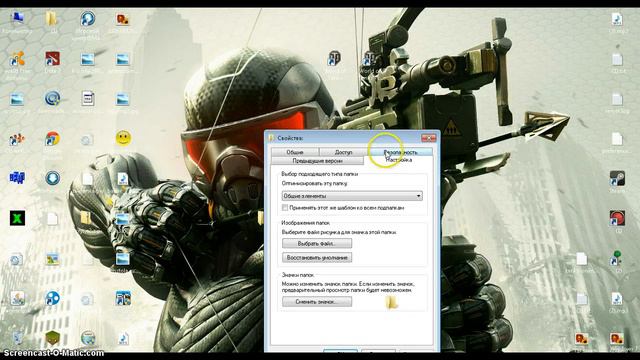Open the 'Общие элементы' dropdown
Viewport: 640px width, 360px height.
(352, 196)
